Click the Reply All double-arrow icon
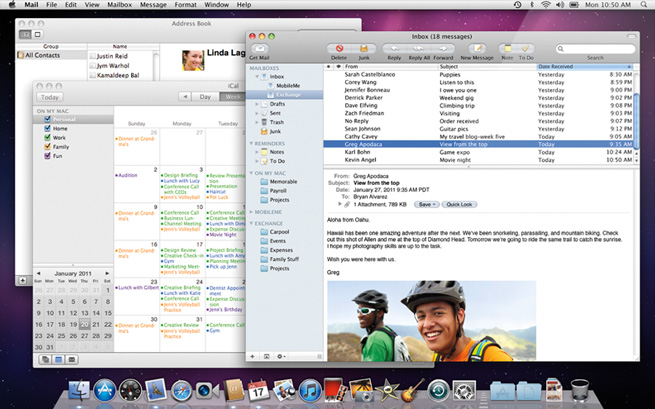The width and height of the screenshot is (655, 409). pyautogui.click(x=419, y=48)
